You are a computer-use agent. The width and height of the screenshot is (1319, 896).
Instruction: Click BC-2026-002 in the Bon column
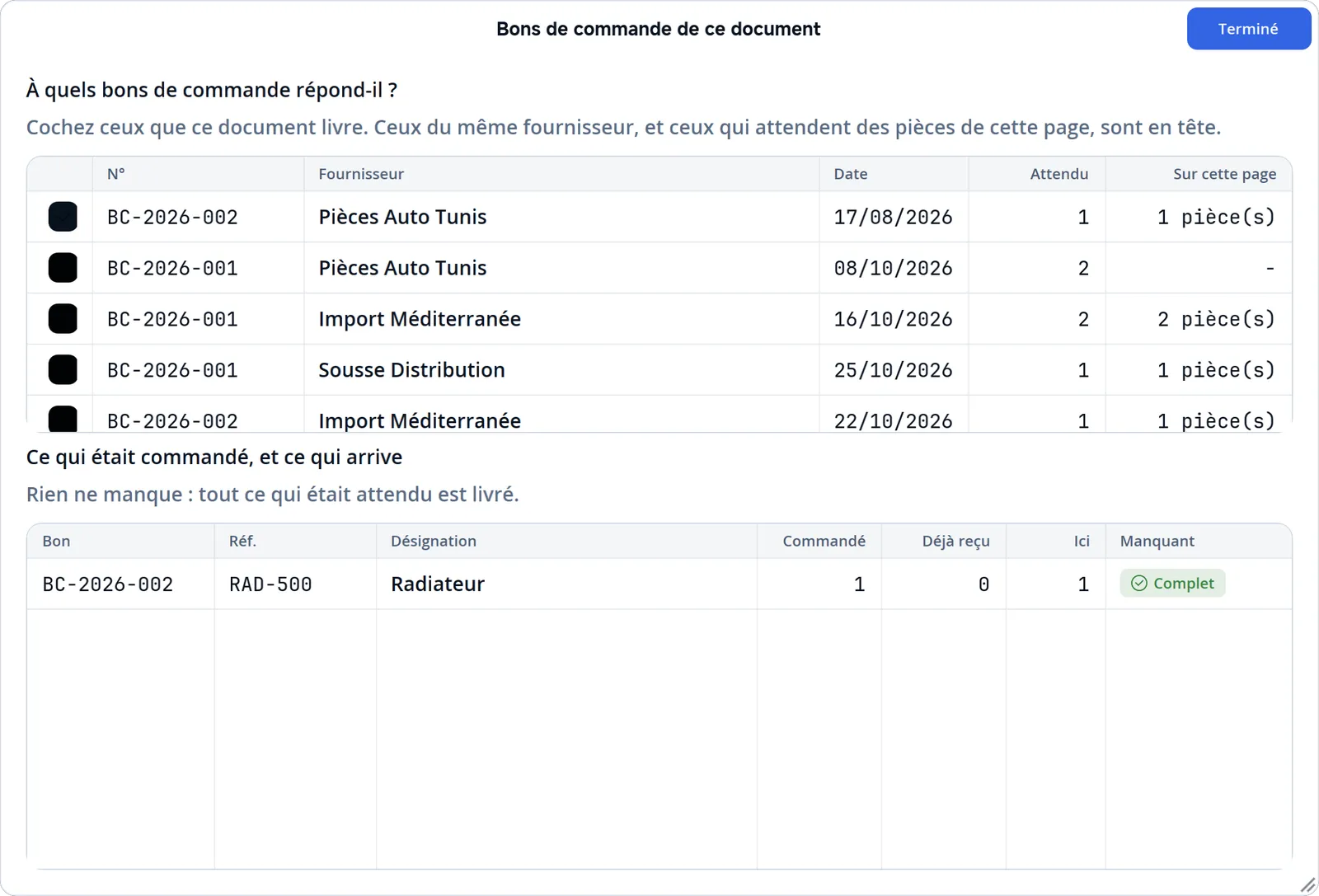108,584
